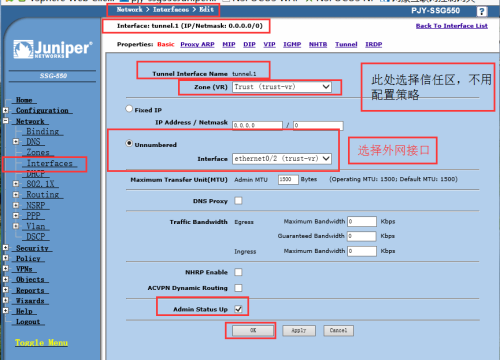Click the Apply button
Image resolution: width=500 pixels, height=360 pixels.
pyautogui.click(x=299, y=330)
